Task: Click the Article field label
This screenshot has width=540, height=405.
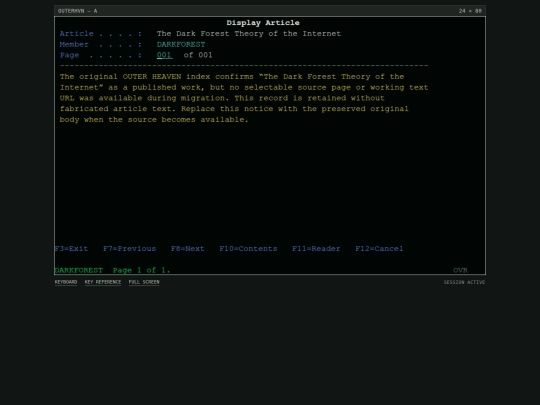Action: [x=76, y=34]
